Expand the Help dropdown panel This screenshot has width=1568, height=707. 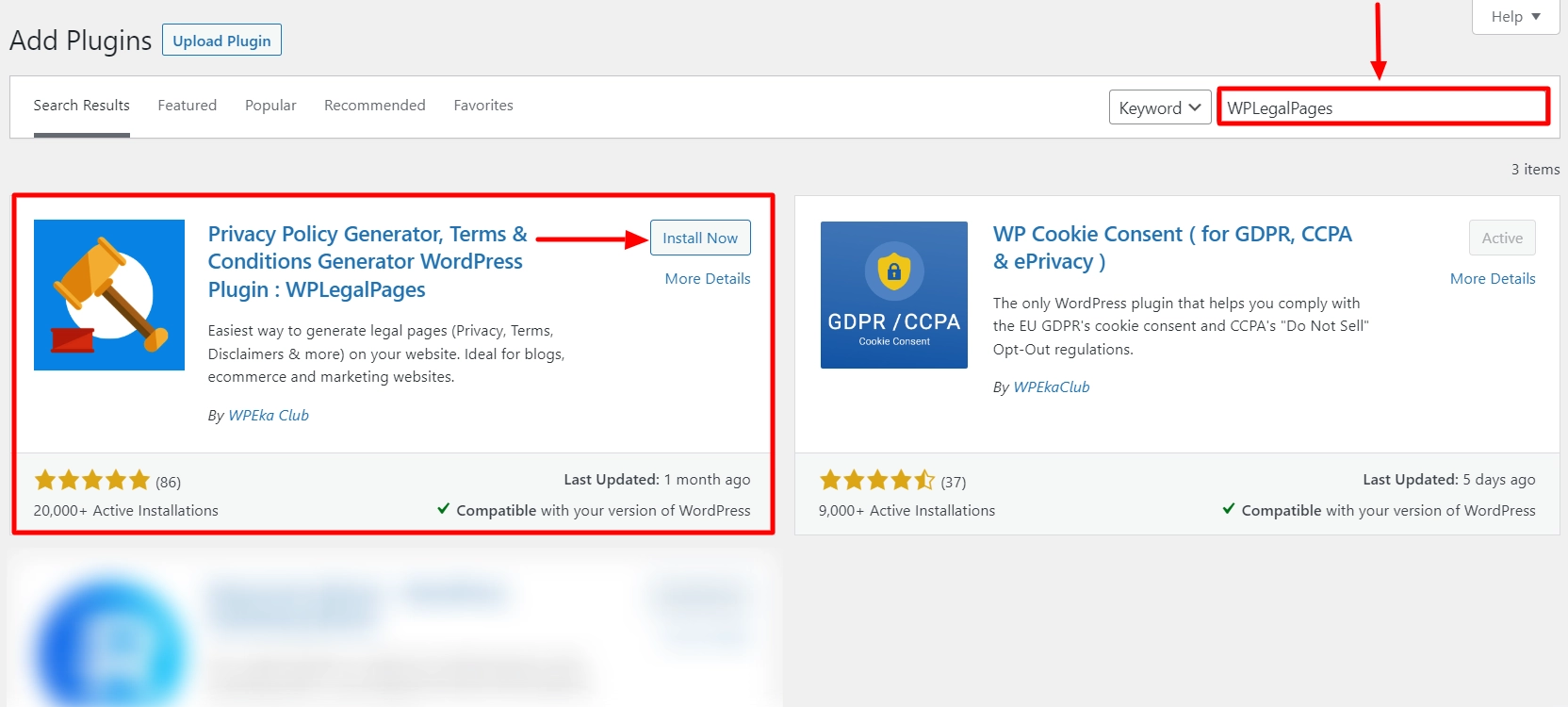click(x=1515, y=17)
